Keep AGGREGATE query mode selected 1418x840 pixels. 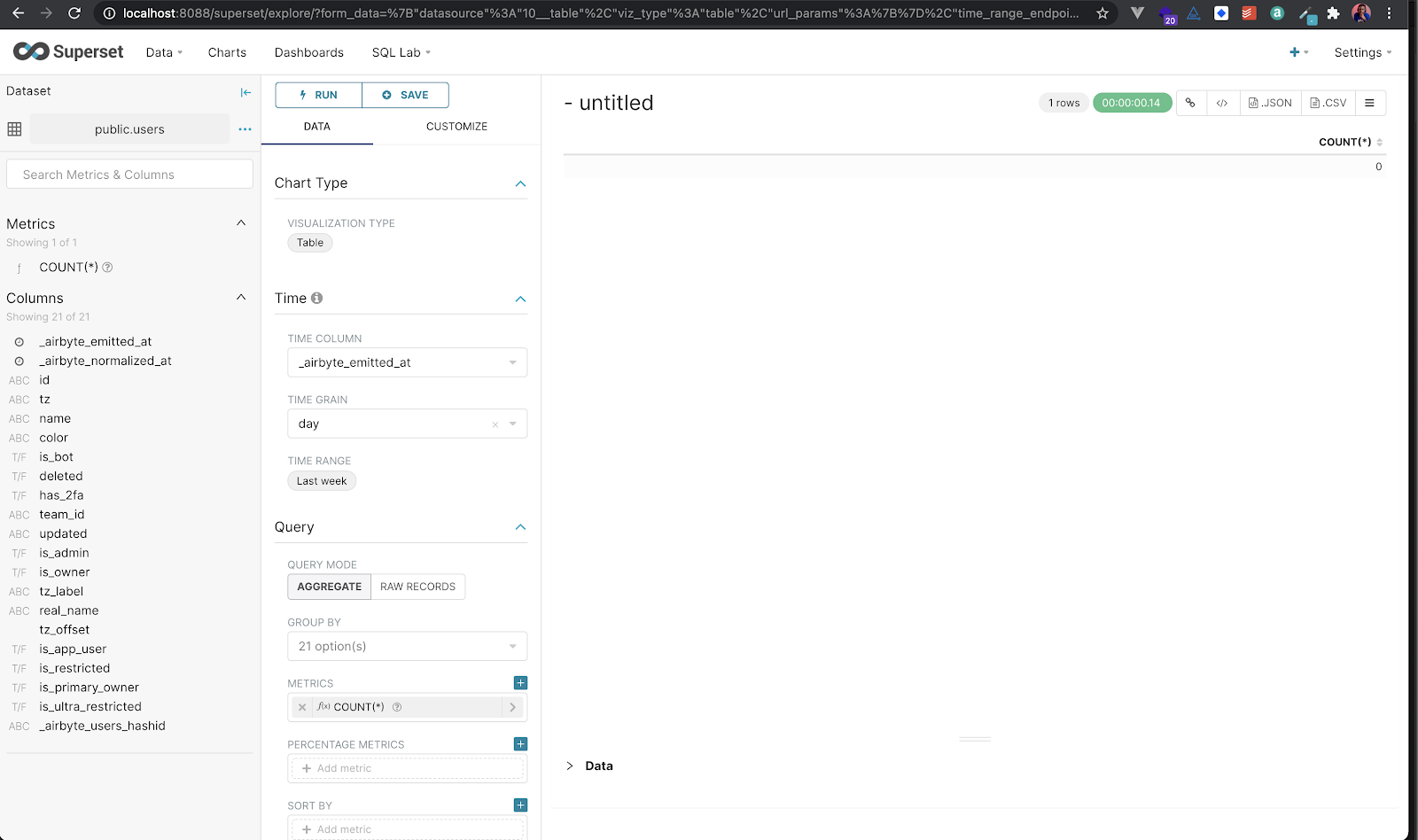coord(329,587)
